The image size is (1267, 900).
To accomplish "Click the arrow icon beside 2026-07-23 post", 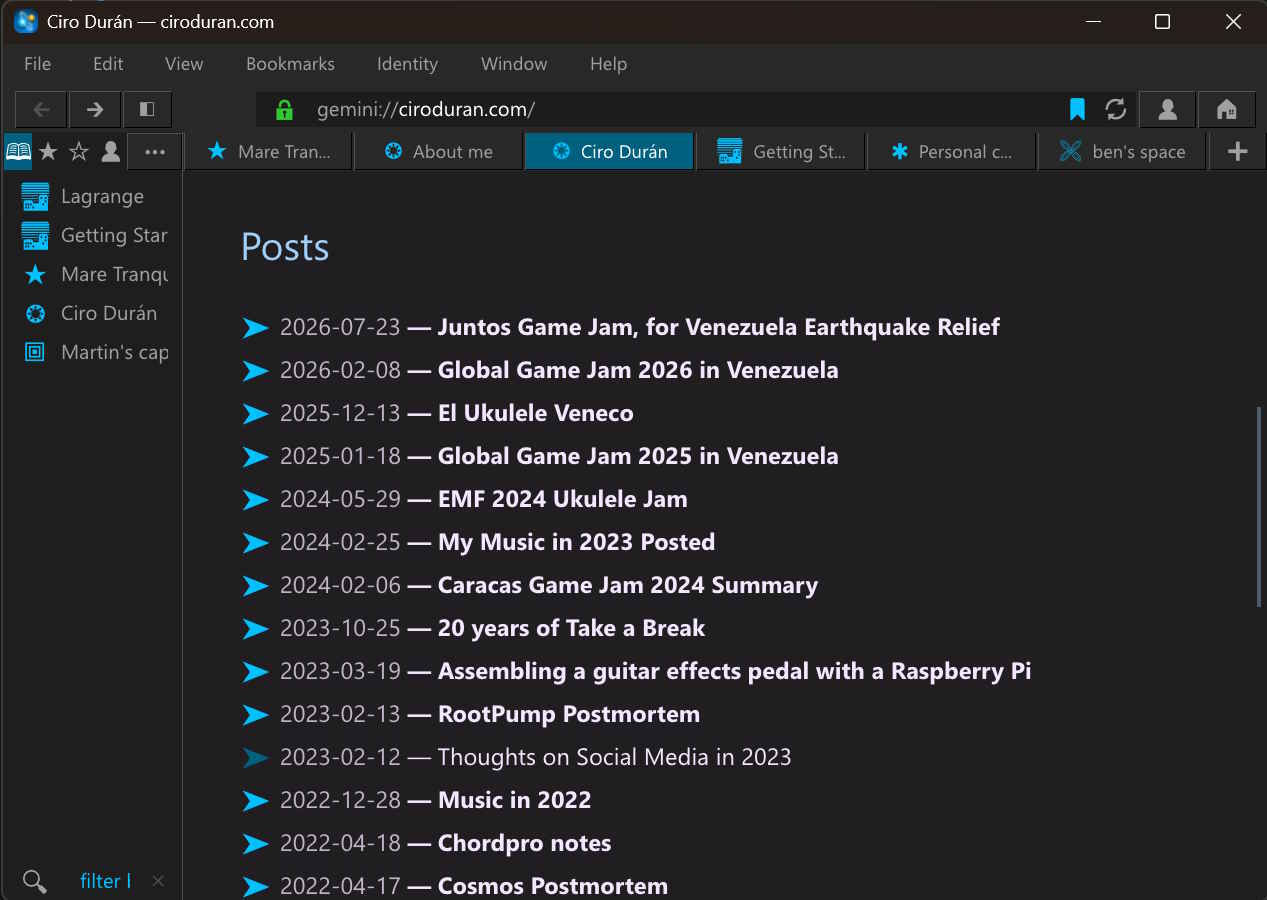I will point(256,328).
